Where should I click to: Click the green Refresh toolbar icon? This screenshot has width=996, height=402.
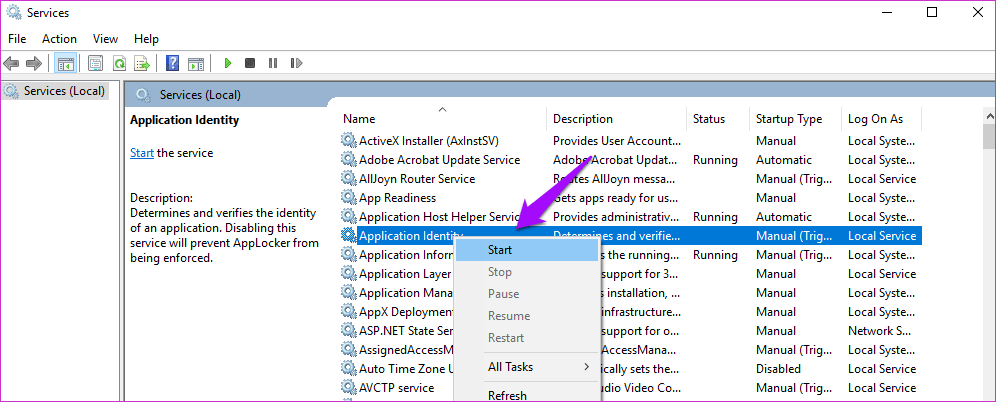coord(119,64)
